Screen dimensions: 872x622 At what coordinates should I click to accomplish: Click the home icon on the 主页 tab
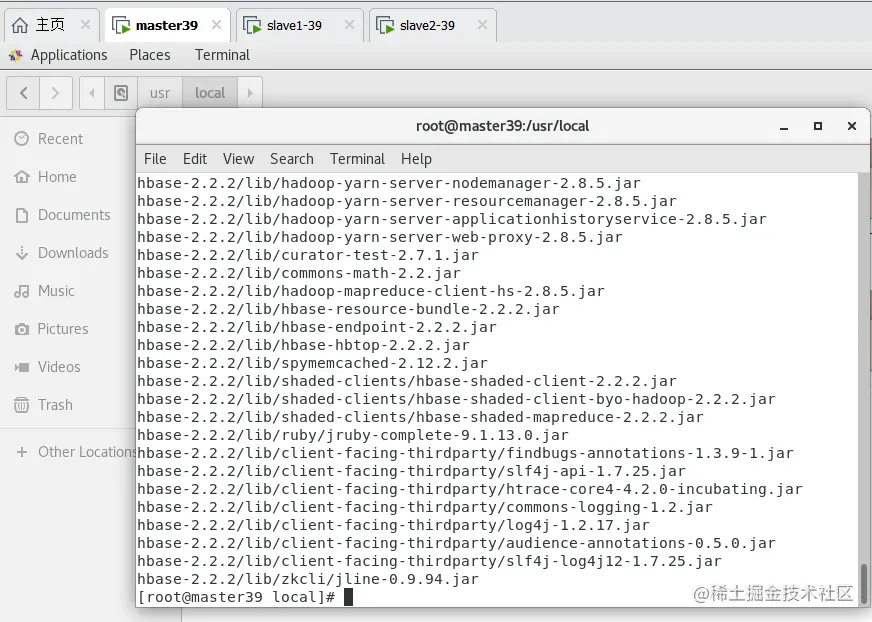[20, 25]
